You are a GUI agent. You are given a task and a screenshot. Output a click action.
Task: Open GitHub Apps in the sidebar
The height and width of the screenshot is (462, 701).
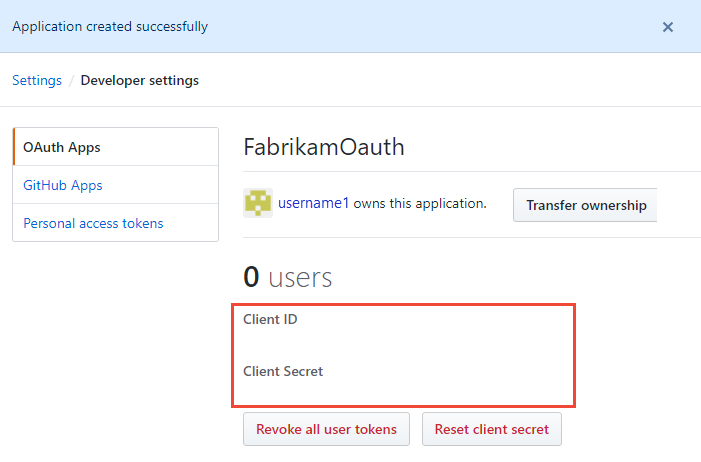pos(116,185)
